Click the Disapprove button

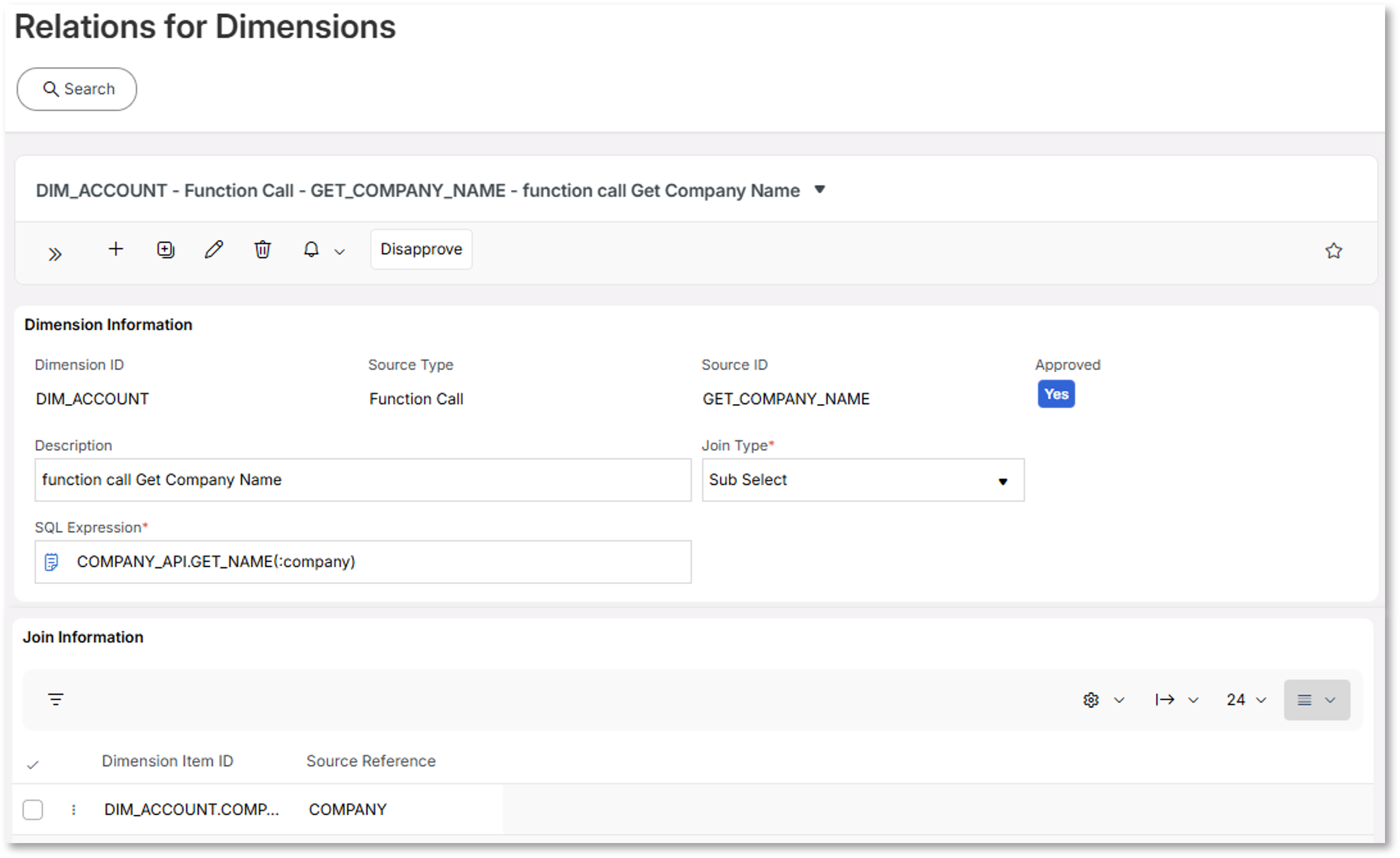point(421,249)
